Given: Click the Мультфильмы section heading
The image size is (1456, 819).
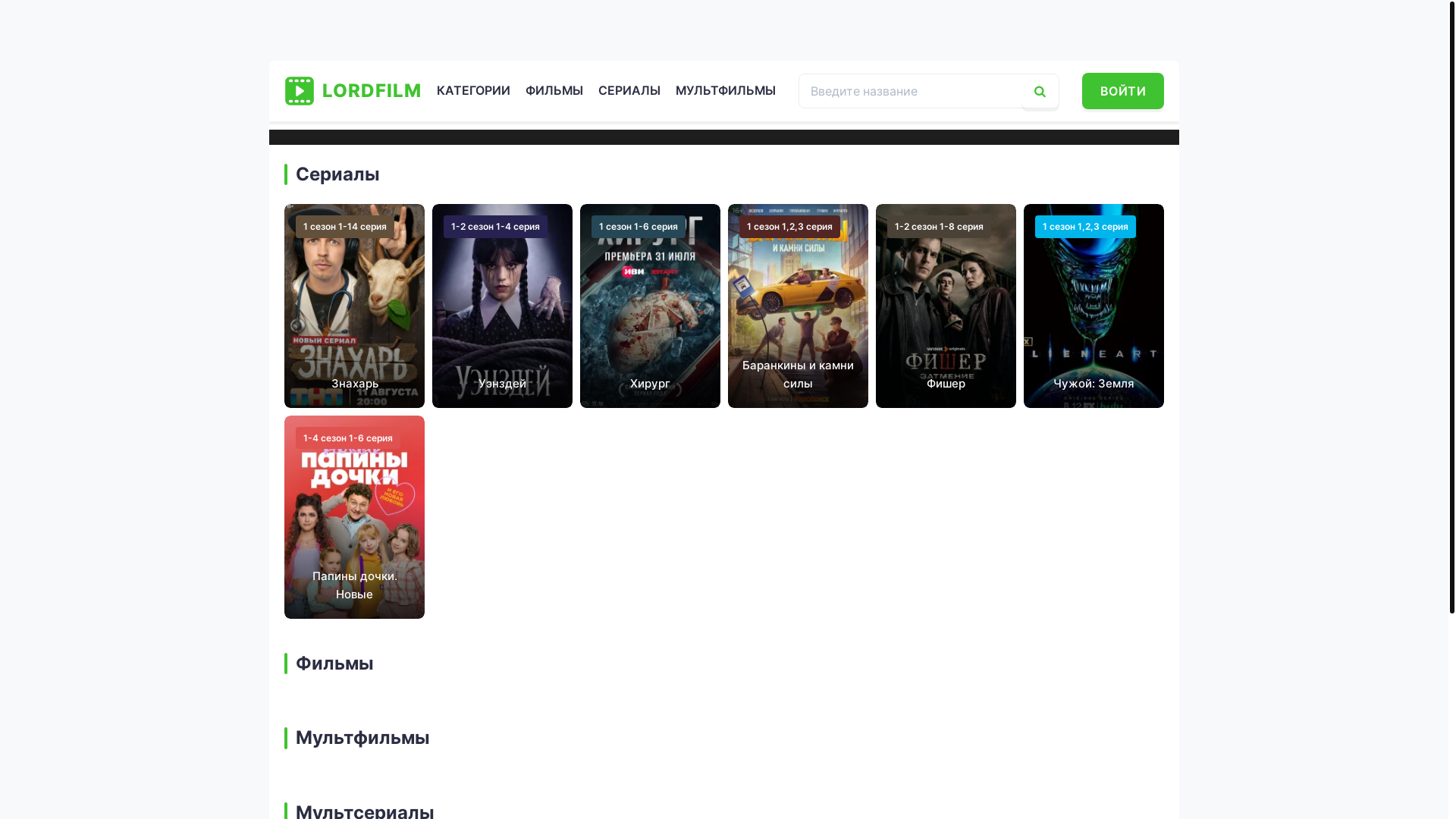Looking at the screenshot, I should (x=362, y=738).
